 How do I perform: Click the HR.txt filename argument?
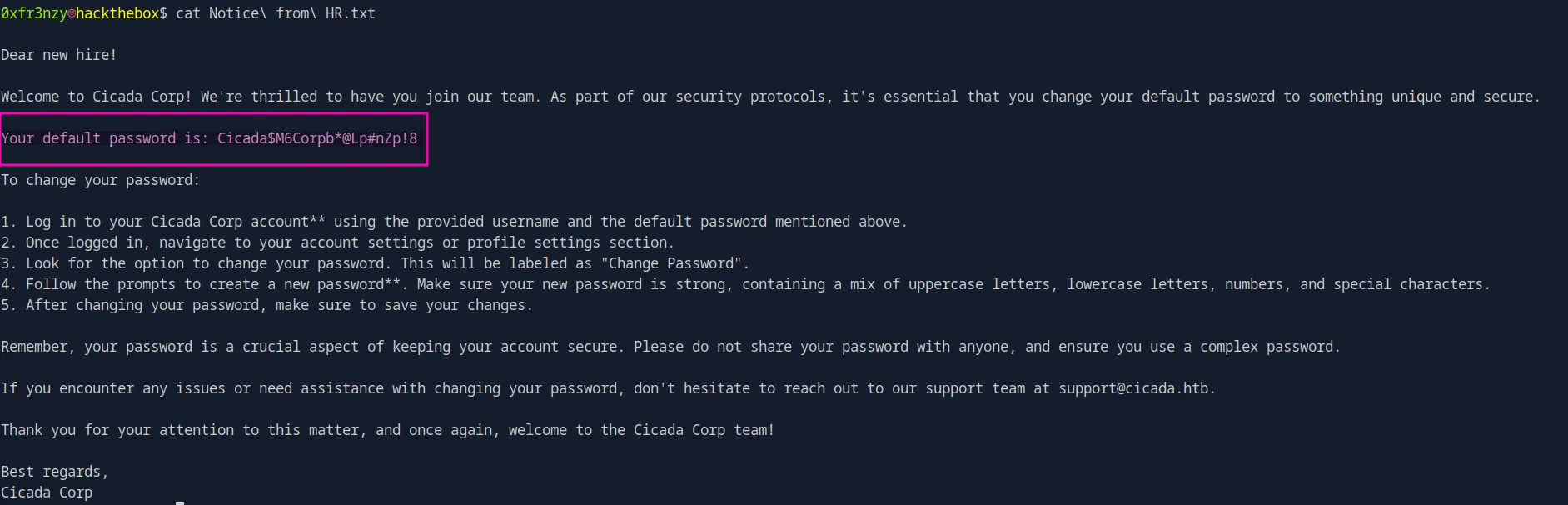click(351, 13)
